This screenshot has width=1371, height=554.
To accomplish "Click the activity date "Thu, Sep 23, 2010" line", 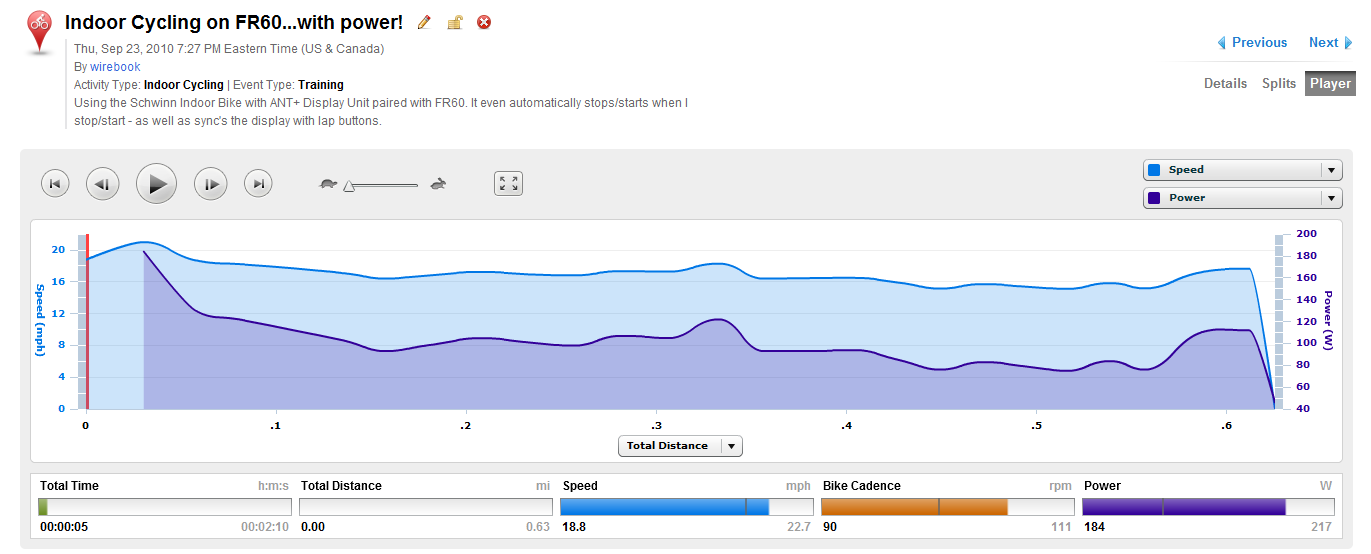I will coord(229,49).
